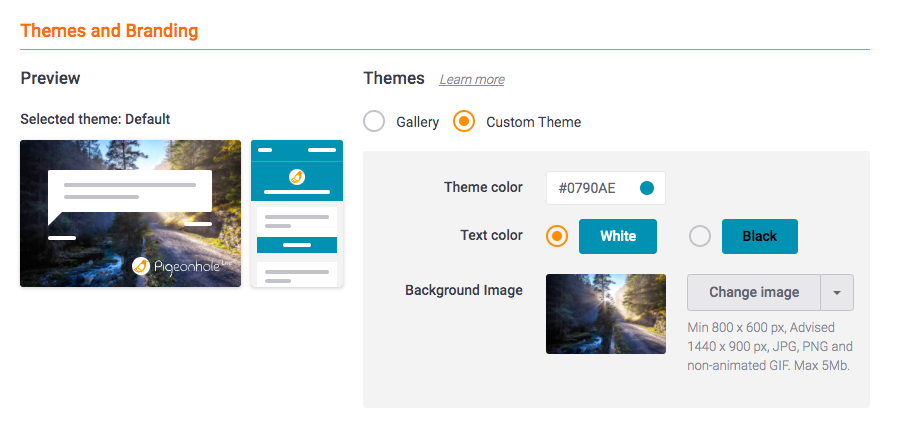The width and height of the screenshot is (903, 432).
Task: Click the Background Image label
Action: point(464,290)
